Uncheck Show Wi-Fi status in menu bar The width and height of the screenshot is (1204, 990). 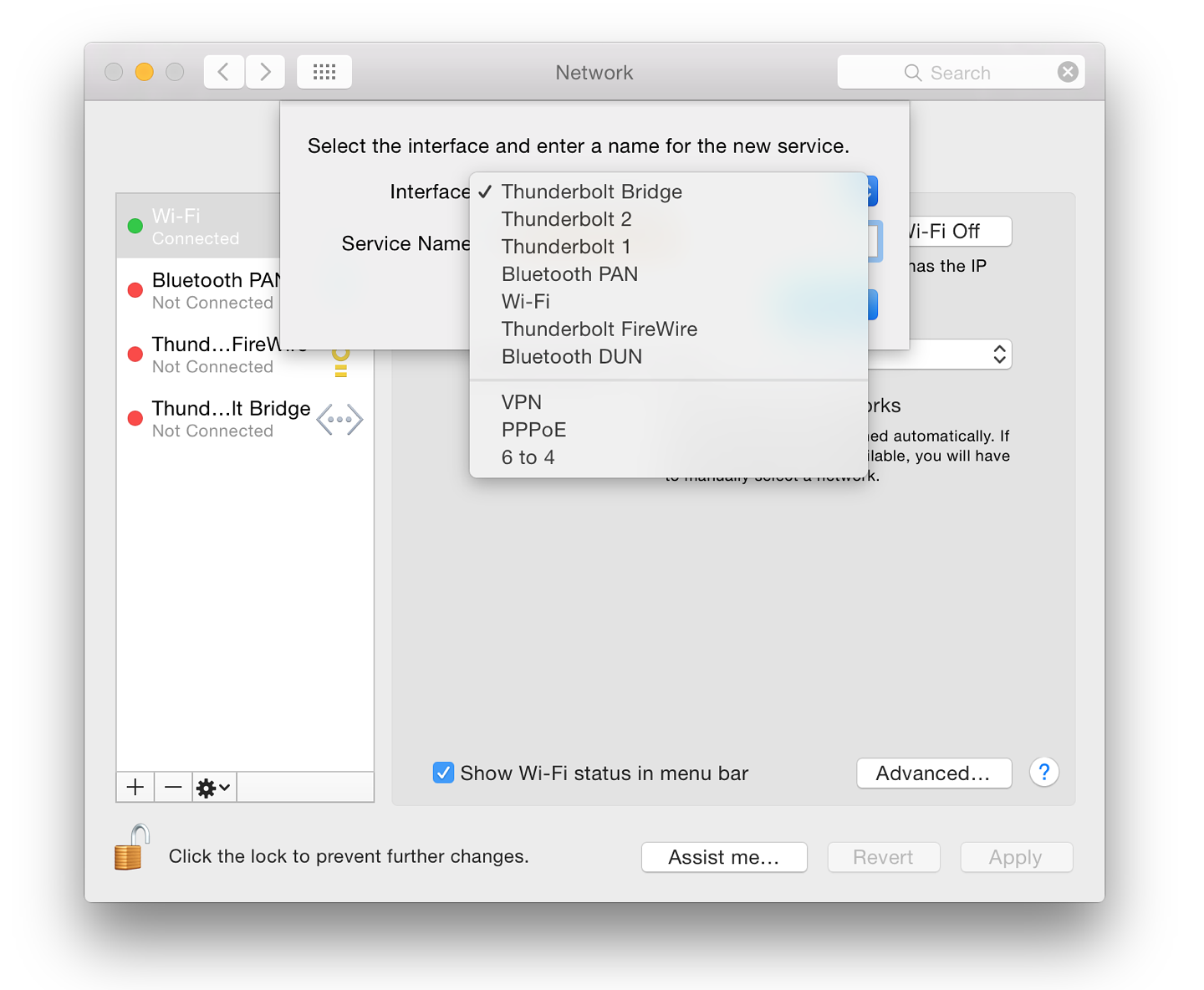[443, 773]
